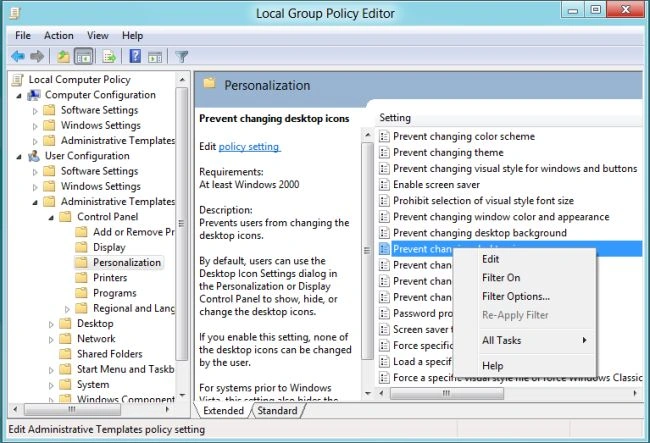Click the tree pane scroll-up arrow
650x443 pixels.
pos(182,79)
